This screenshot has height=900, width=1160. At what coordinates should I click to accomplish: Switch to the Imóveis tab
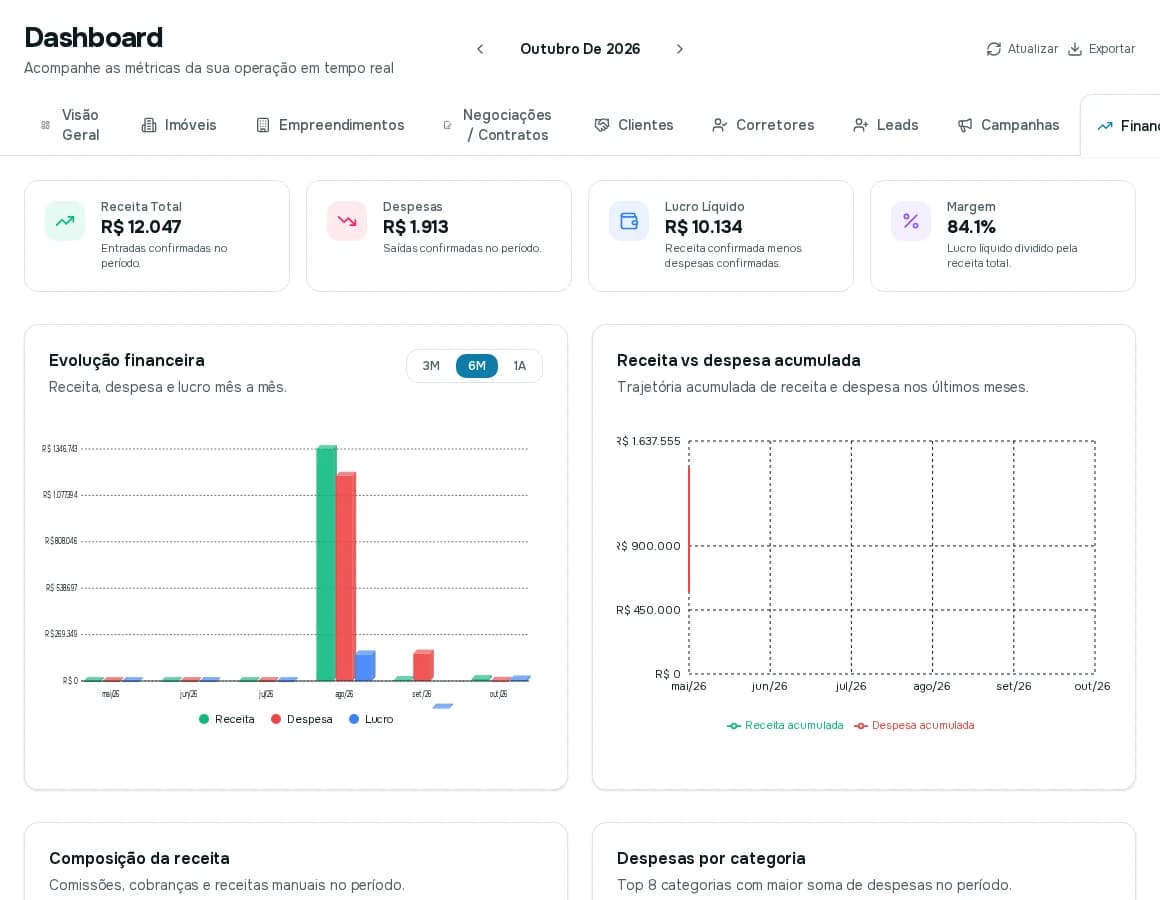179,125
